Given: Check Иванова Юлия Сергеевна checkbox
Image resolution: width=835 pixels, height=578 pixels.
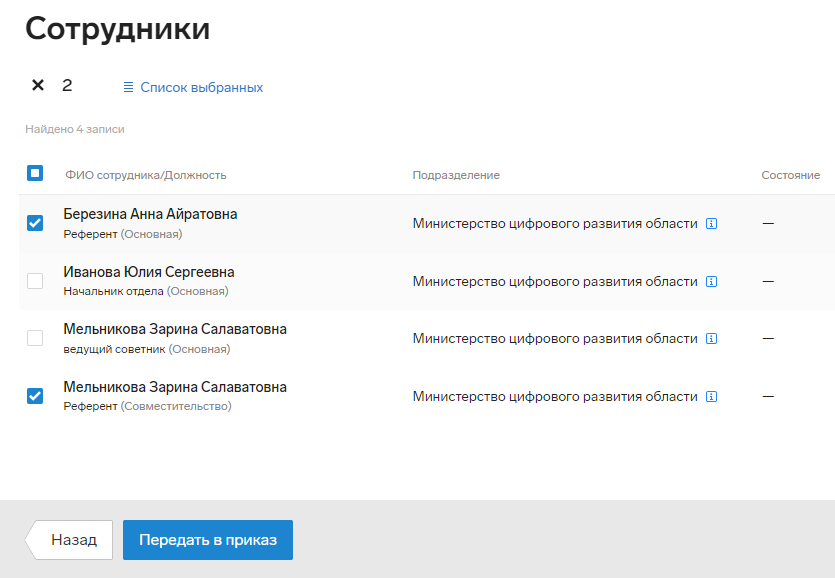Looking at the screenshot, I should click(x=35, y=281).
